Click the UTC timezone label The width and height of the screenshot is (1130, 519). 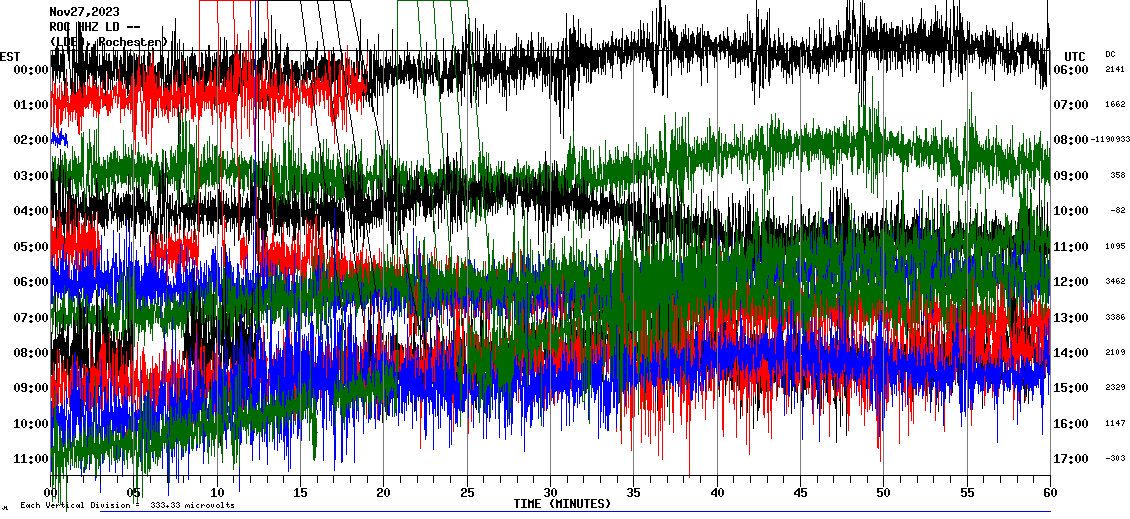(1075, 56)
